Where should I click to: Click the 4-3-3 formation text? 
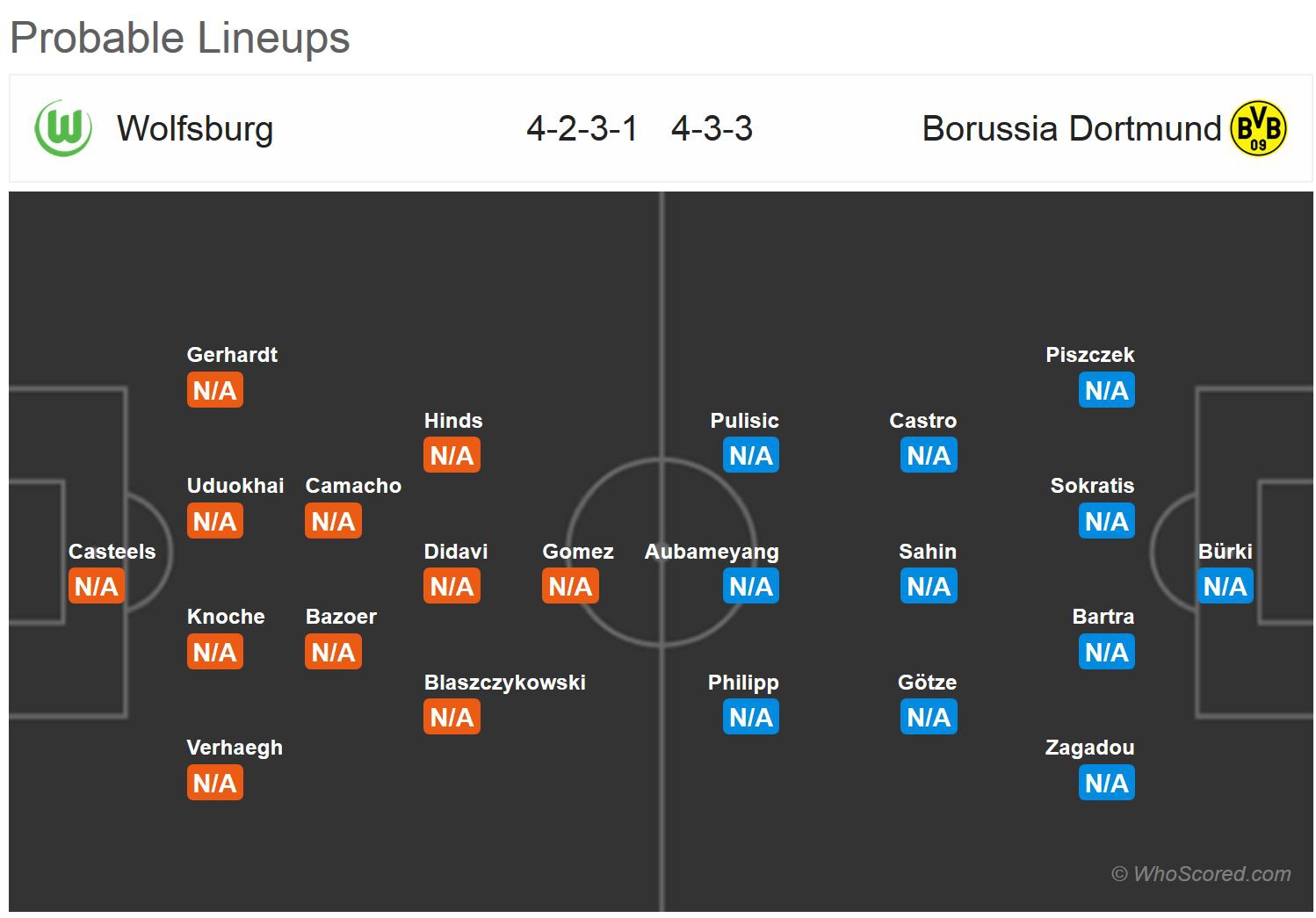712,128
